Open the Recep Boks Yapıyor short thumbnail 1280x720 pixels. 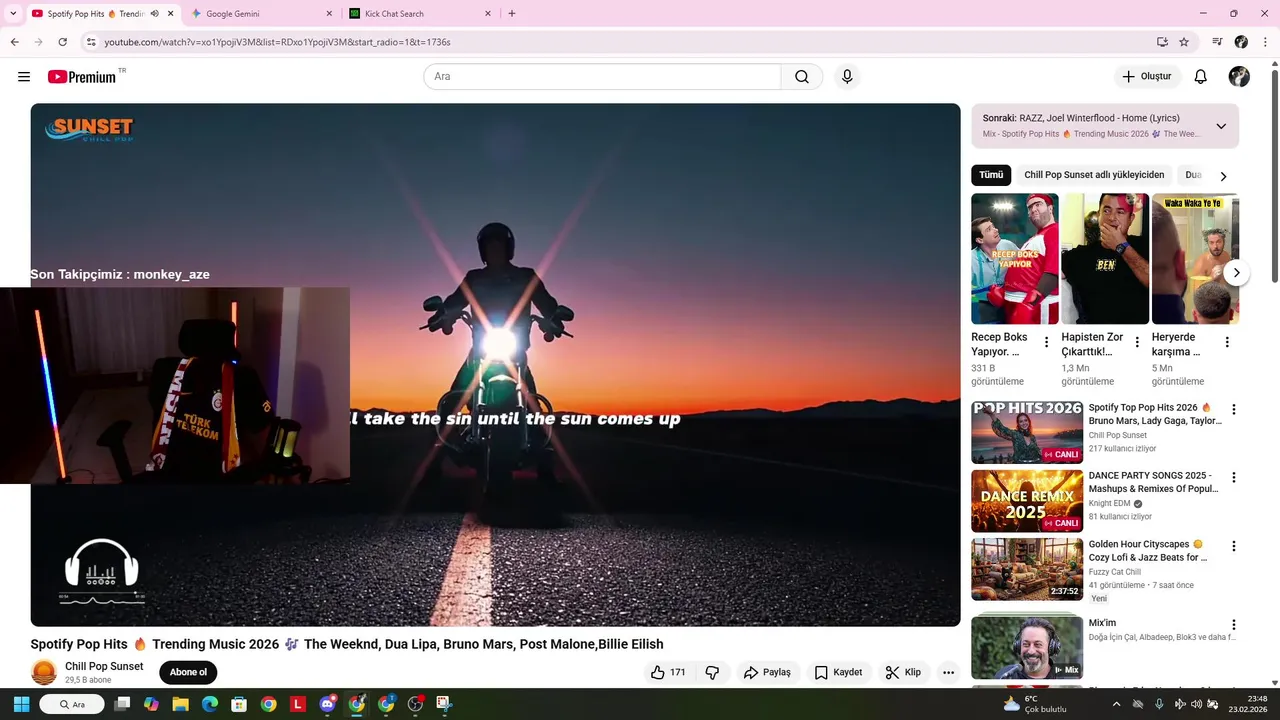[x=1015, y=259]
